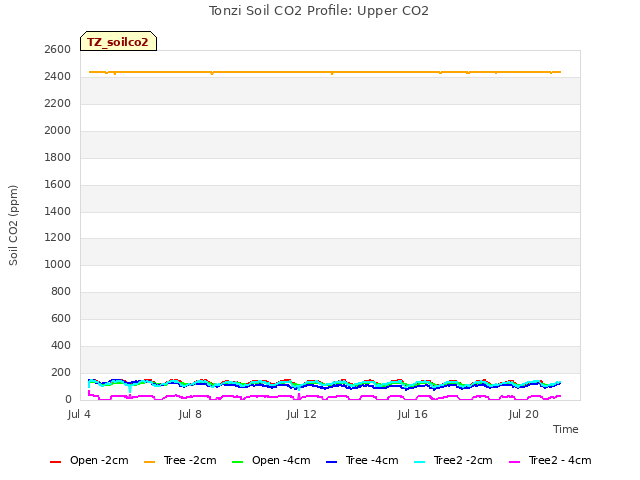Click the orange line near 2400 ppm
The height and width of the screenshot is (480, 640).
coord(325,72)
